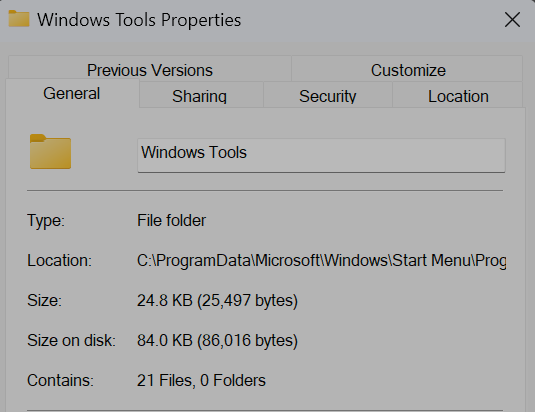535x412 pixels.
Task: Click the large Windows Tools folder icon
Action: pos(50,151)
